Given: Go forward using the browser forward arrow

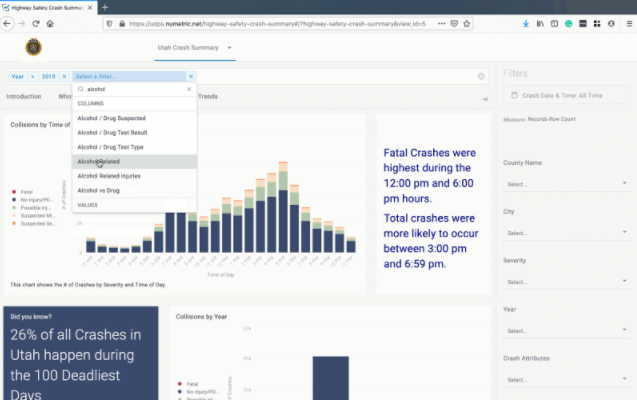Looking at the screenshot, I should click(x=22, y=24).
